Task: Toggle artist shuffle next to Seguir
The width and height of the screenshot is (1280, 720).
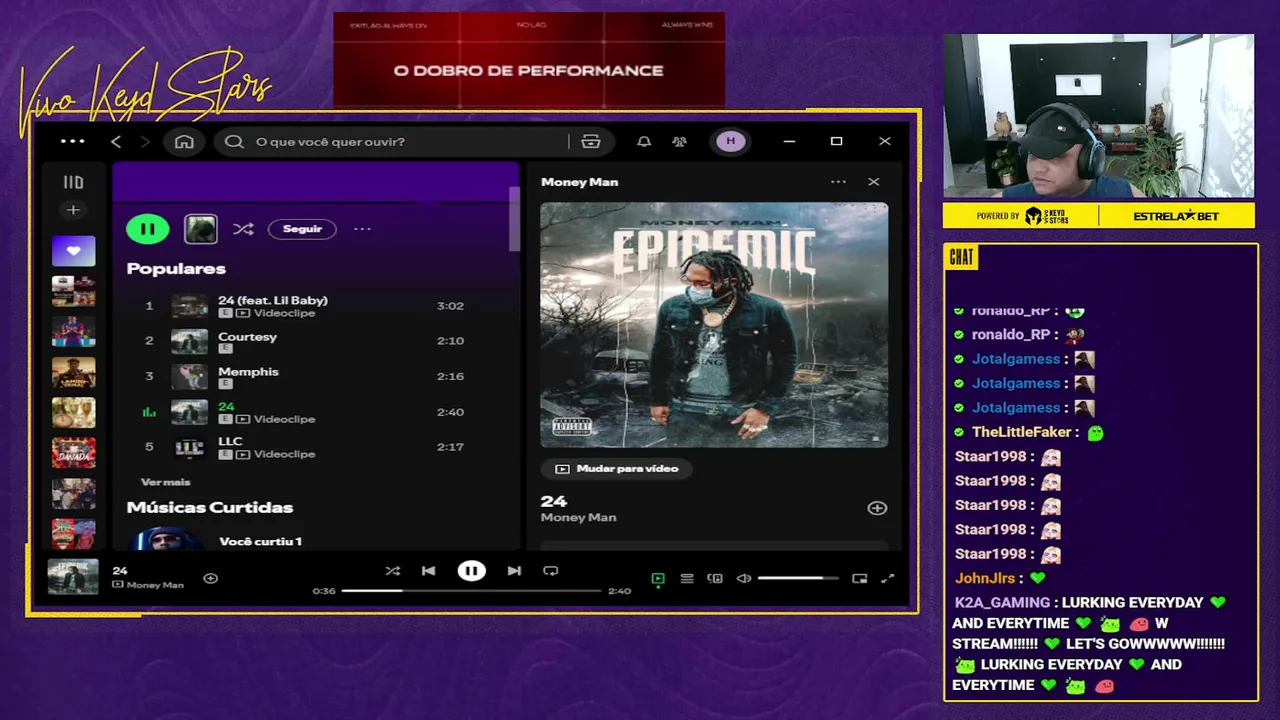Action: tap(243, 229)
